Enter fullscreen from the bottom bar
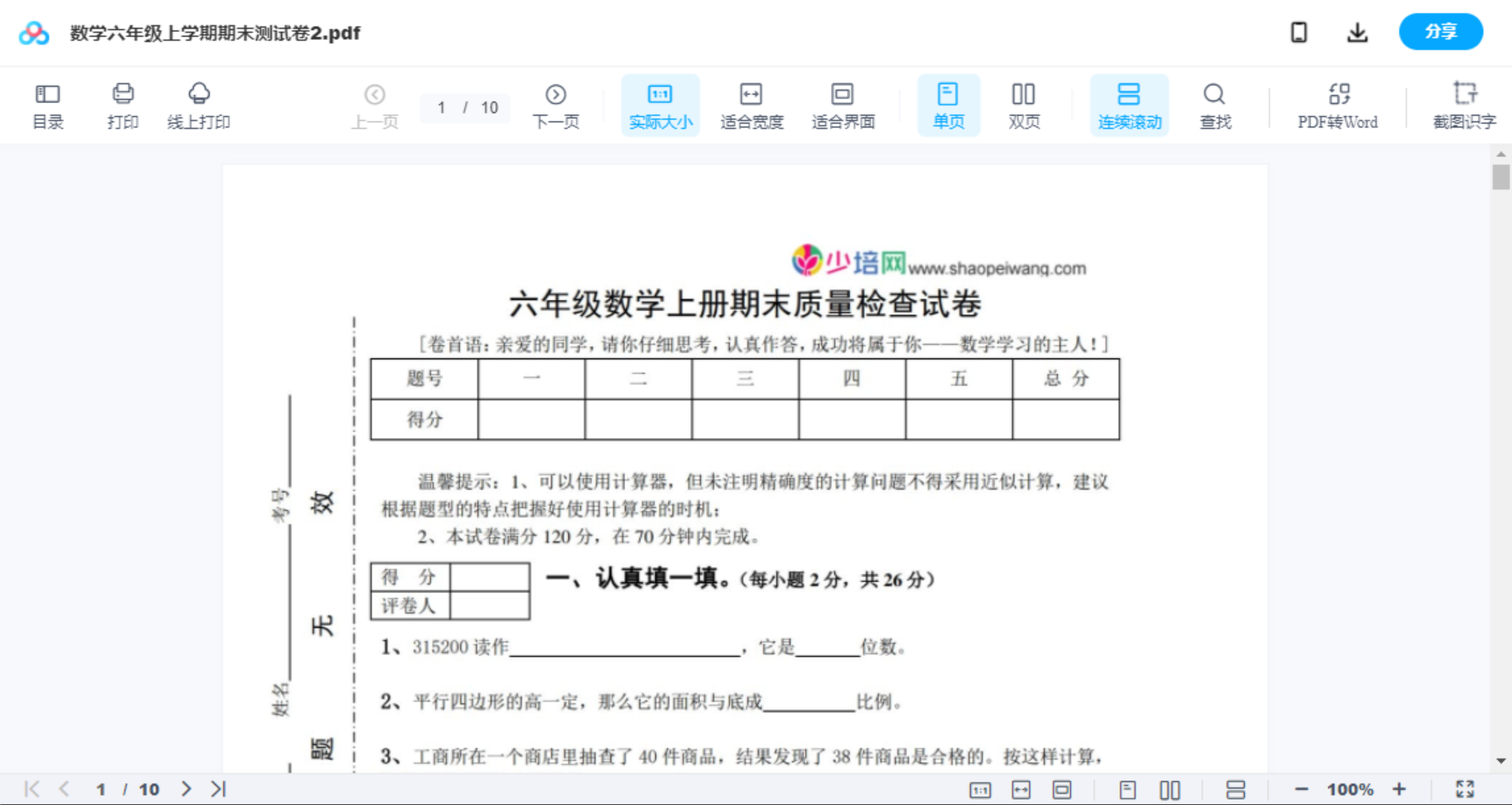Screen dimensions: 1512x805 pos(1465,788)
